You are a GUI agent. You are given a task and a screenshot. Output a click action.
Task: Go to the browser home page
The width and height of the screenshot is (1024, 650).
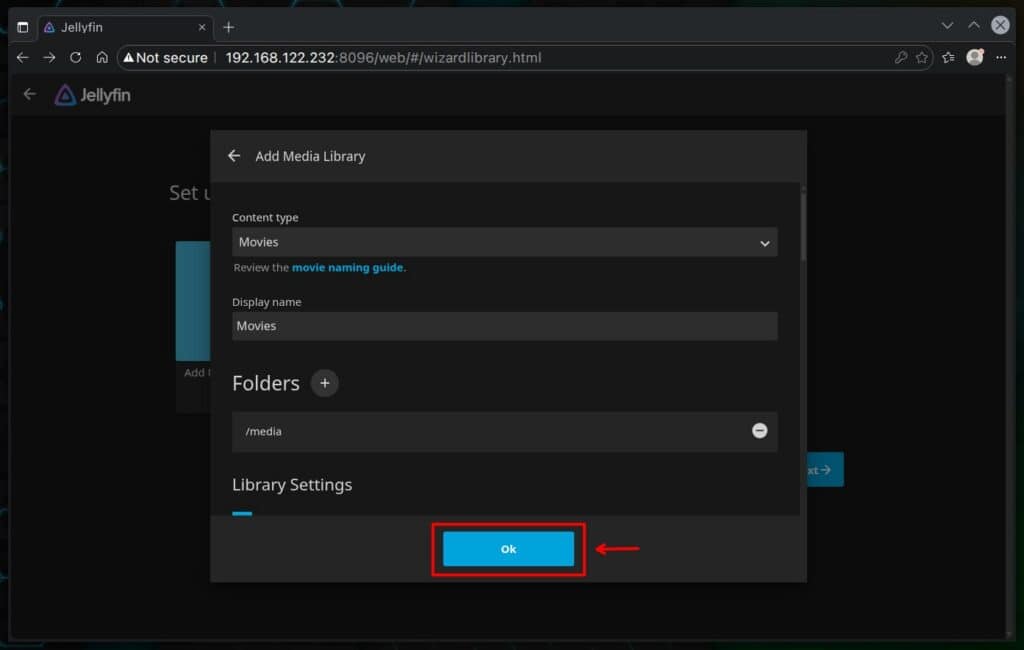tap(102, 58)
